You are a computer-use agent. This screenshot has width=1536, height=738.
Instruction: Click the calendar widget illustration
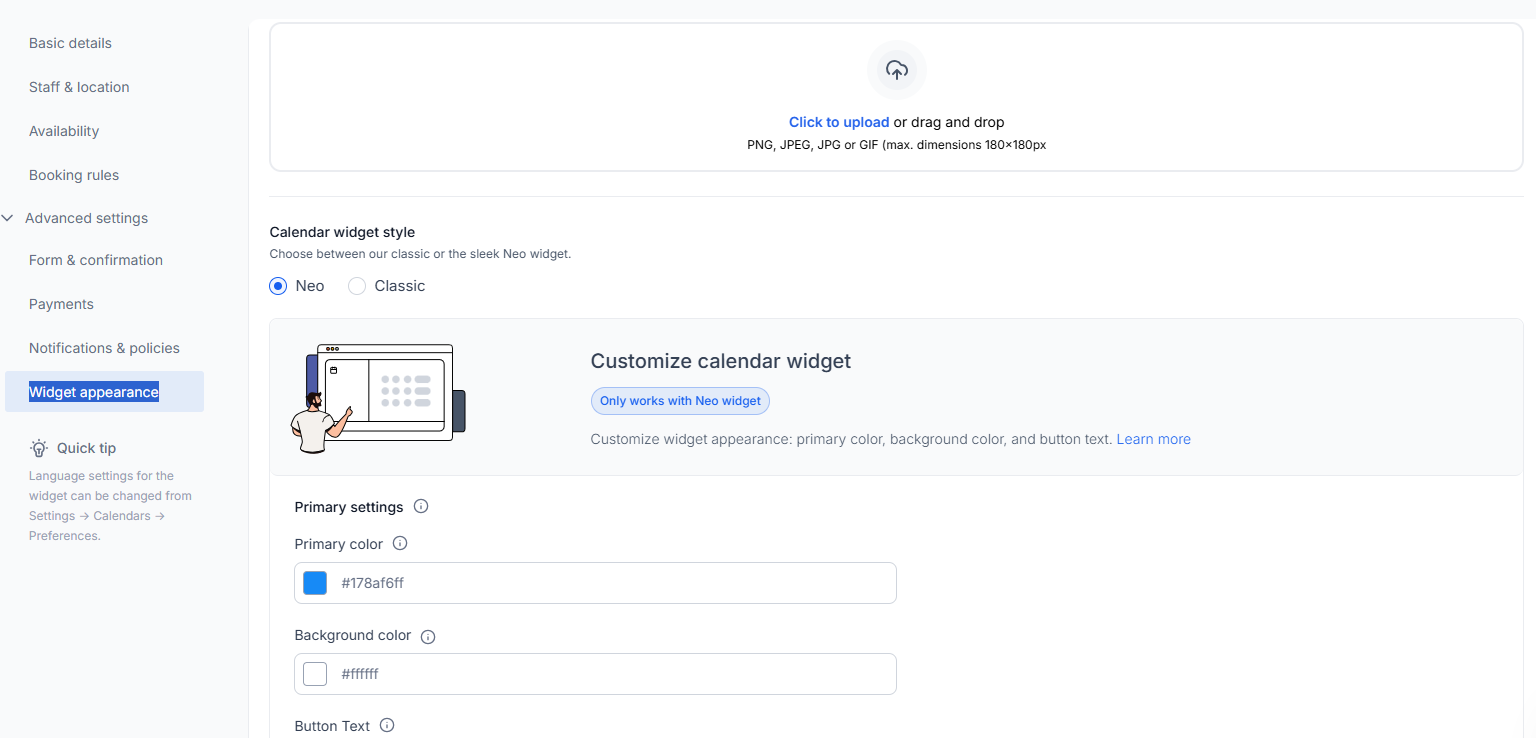[378, 397]
